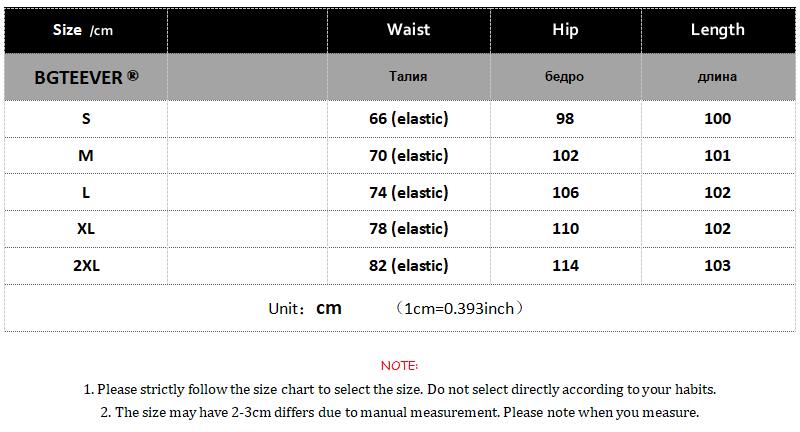
Task: Click the 82 (elastic) waist value
Action: (x=408, y=265)
